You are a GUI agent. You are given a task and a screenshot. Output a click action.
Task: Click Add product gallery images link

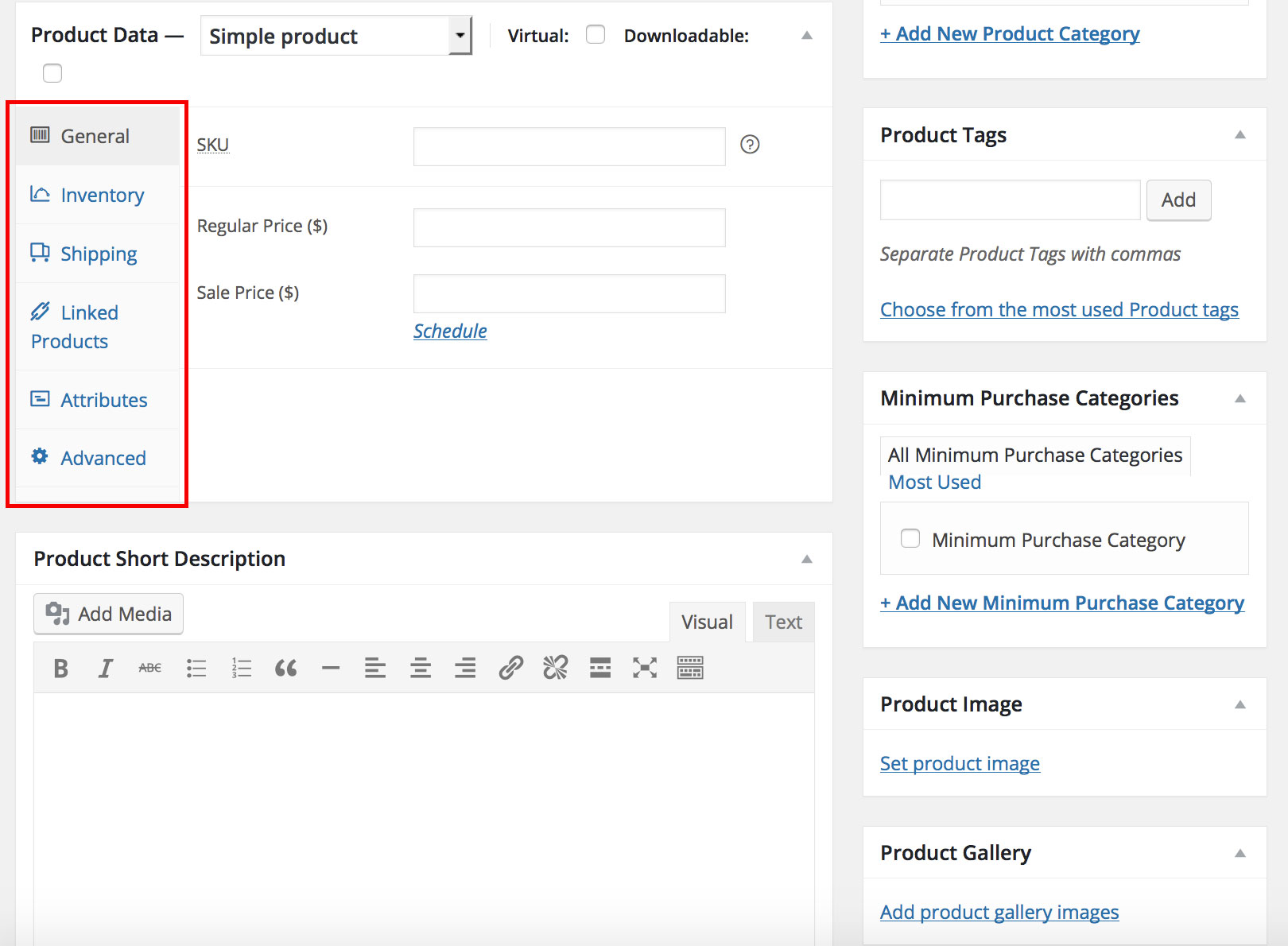click(x=999, y=912)
